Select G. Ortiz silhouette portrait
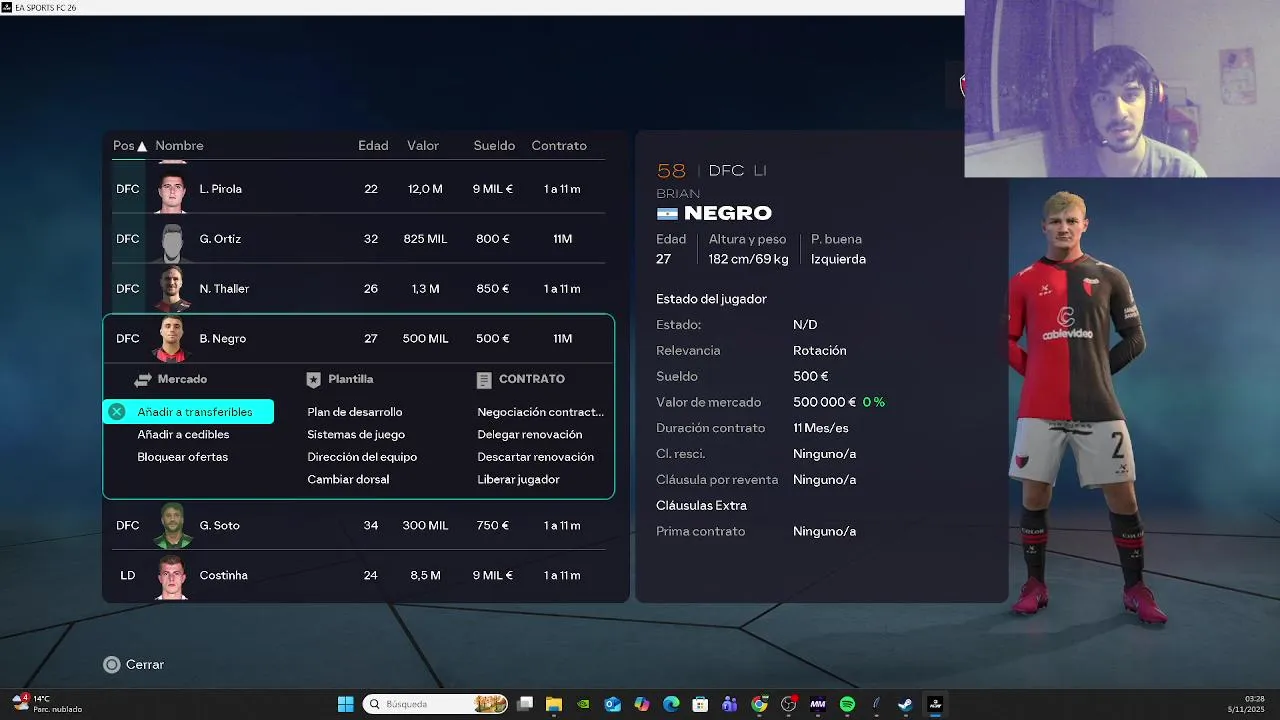The image size is (1280, 720). click(x=172, y=240)
